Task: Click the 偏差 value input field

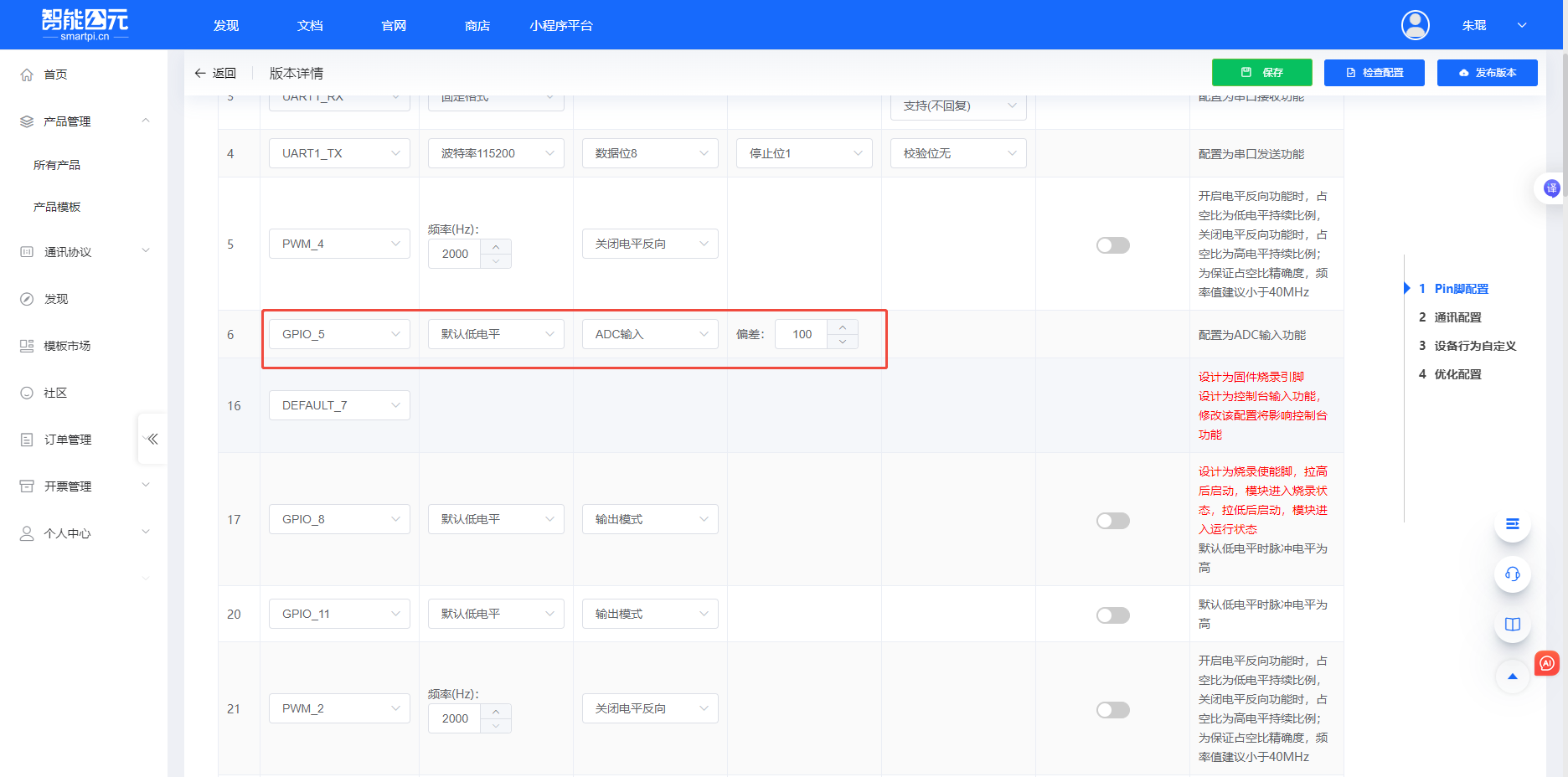Action: 801,333
